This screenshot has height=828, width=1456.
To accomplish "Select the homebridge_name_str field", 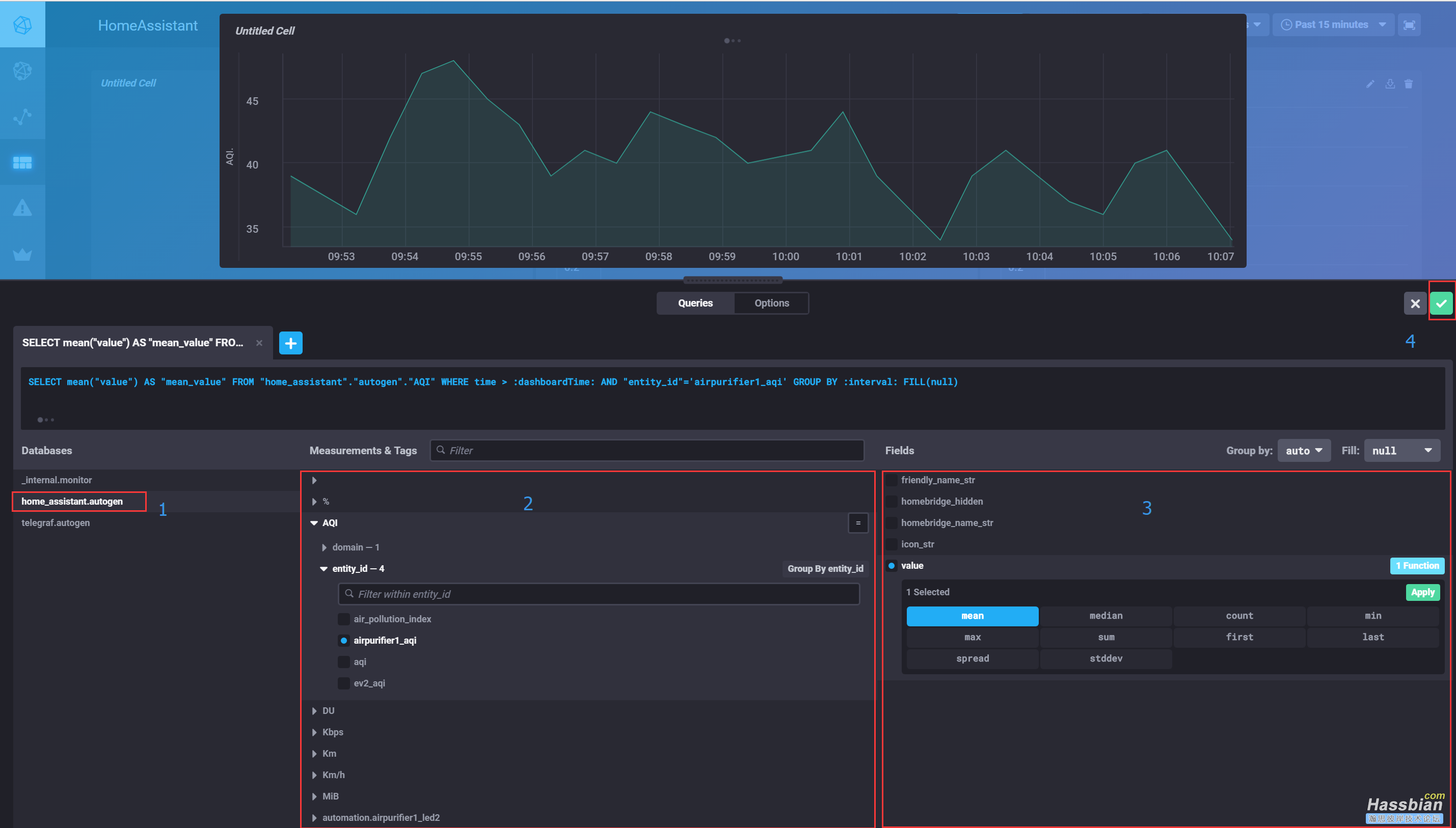I will point(891,522).
